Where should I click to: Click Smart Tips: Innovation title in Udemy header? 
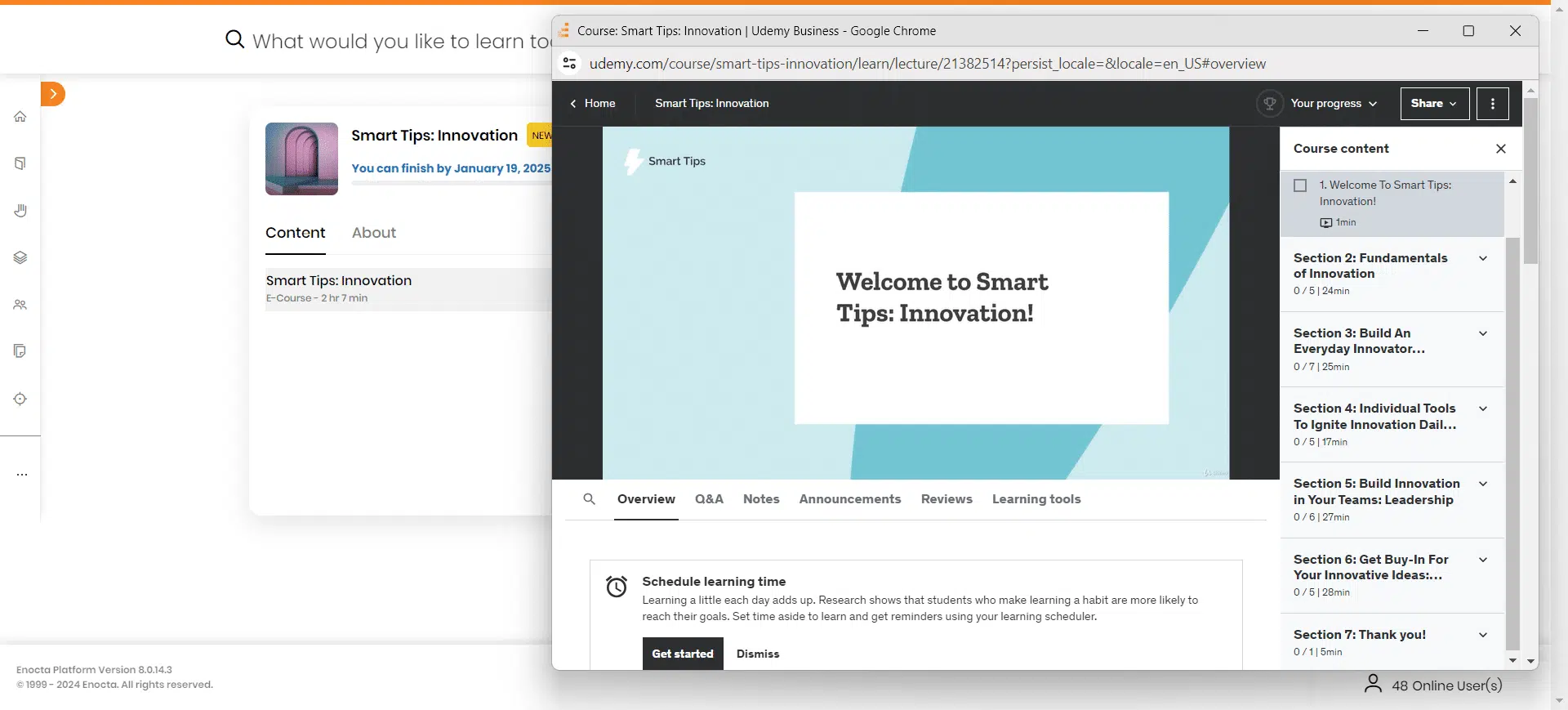click(712, 104)
